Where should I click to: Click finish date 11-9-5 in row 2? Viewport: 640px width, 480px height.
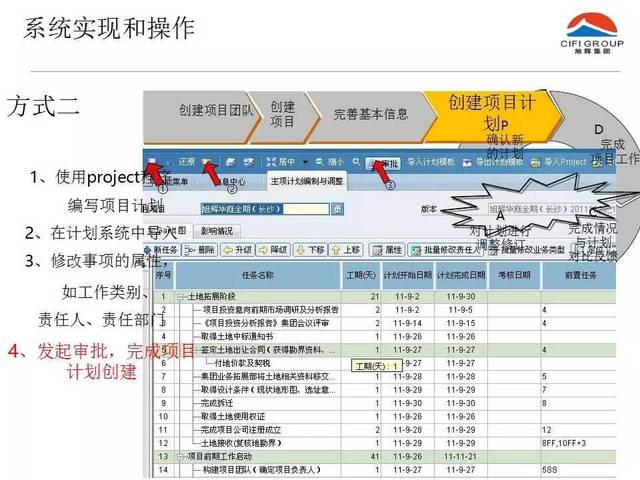pos(461,310)
